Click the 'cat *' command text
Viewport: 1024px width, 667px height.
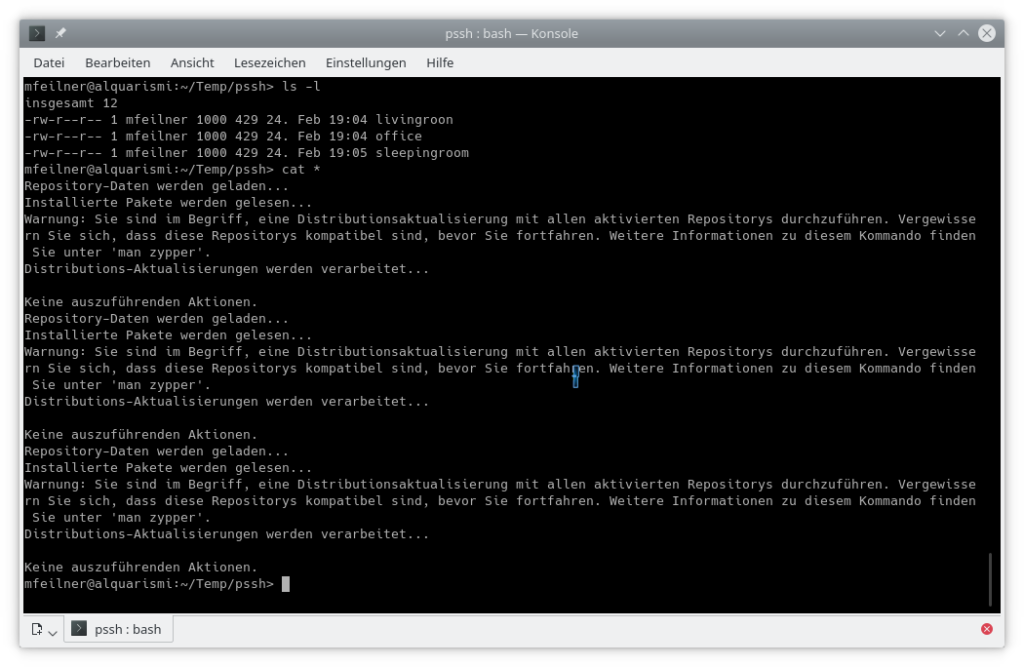coord(301,169)
